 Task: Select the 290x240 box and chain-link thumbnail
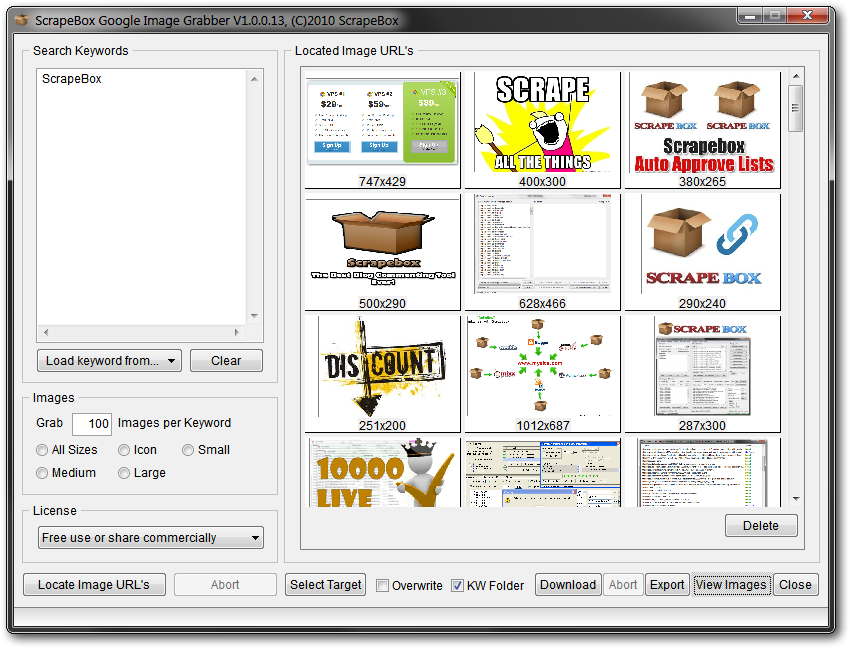click(x=702, y=244)
